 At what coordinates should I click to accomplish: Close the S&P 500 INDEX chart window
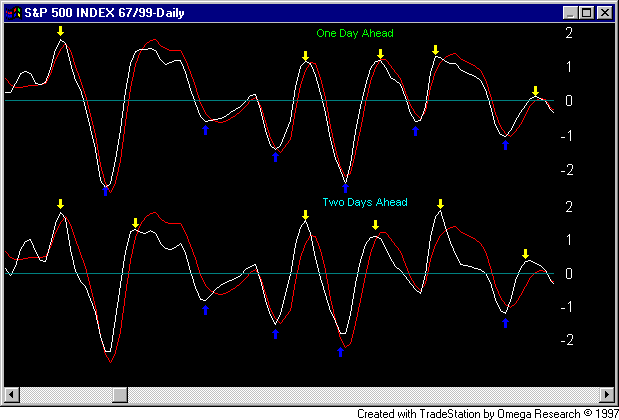click(x=604, y=13)
